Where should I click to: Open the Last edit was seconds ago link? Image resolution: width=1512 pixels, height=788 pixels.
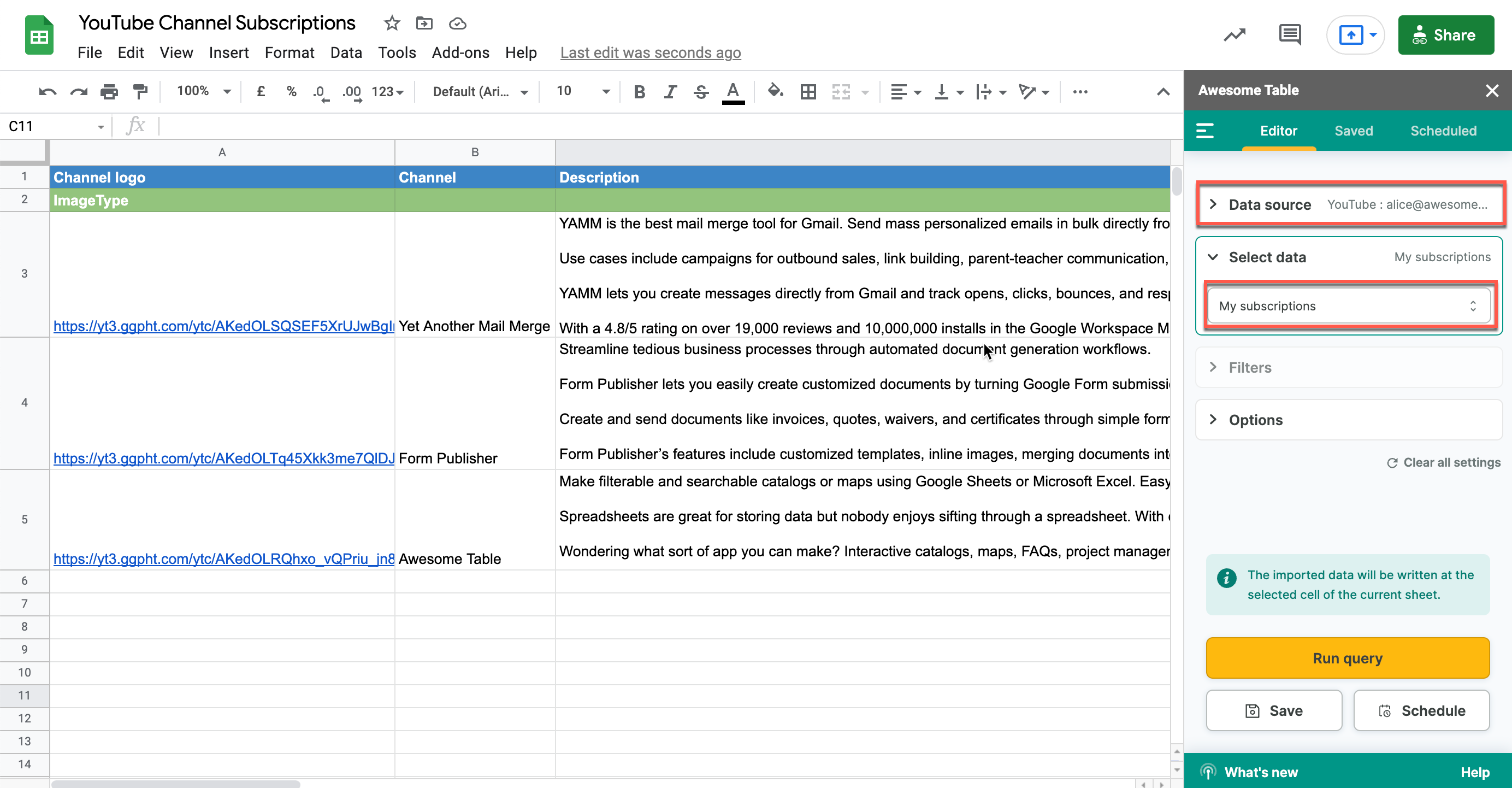(x=651, y=53)
